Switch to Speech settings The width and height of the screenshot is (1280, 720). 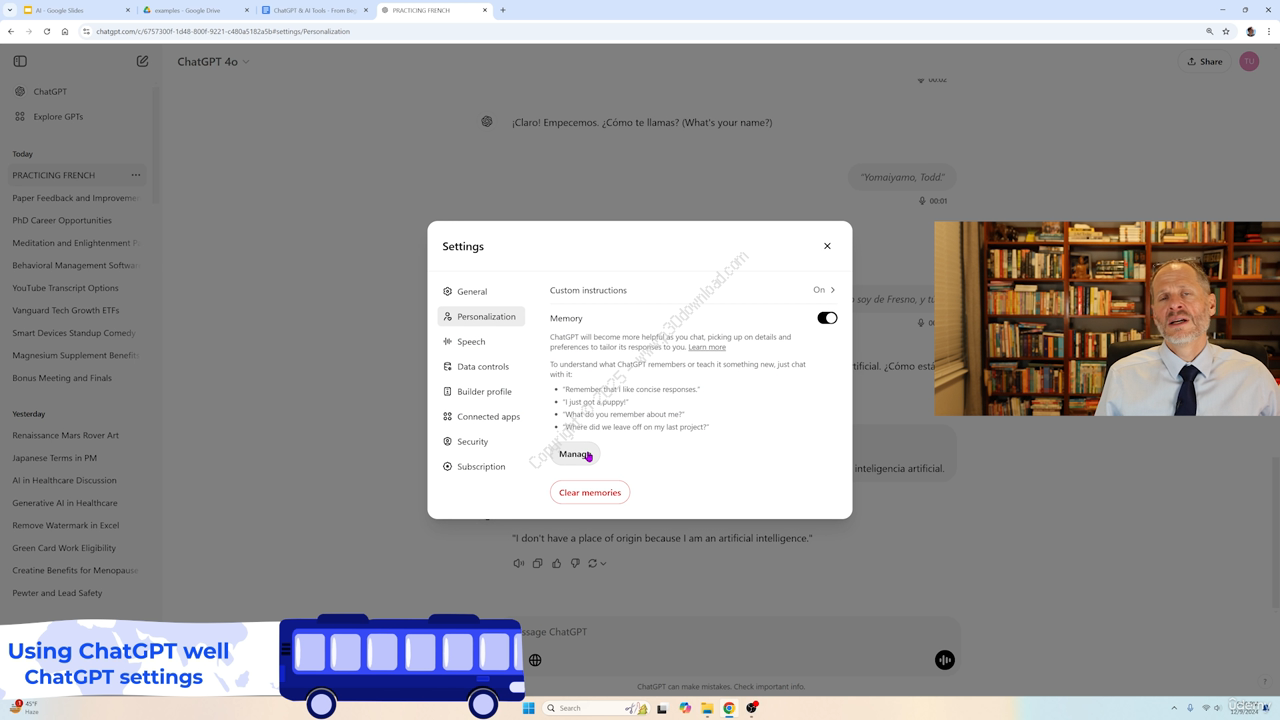[481, 341]
